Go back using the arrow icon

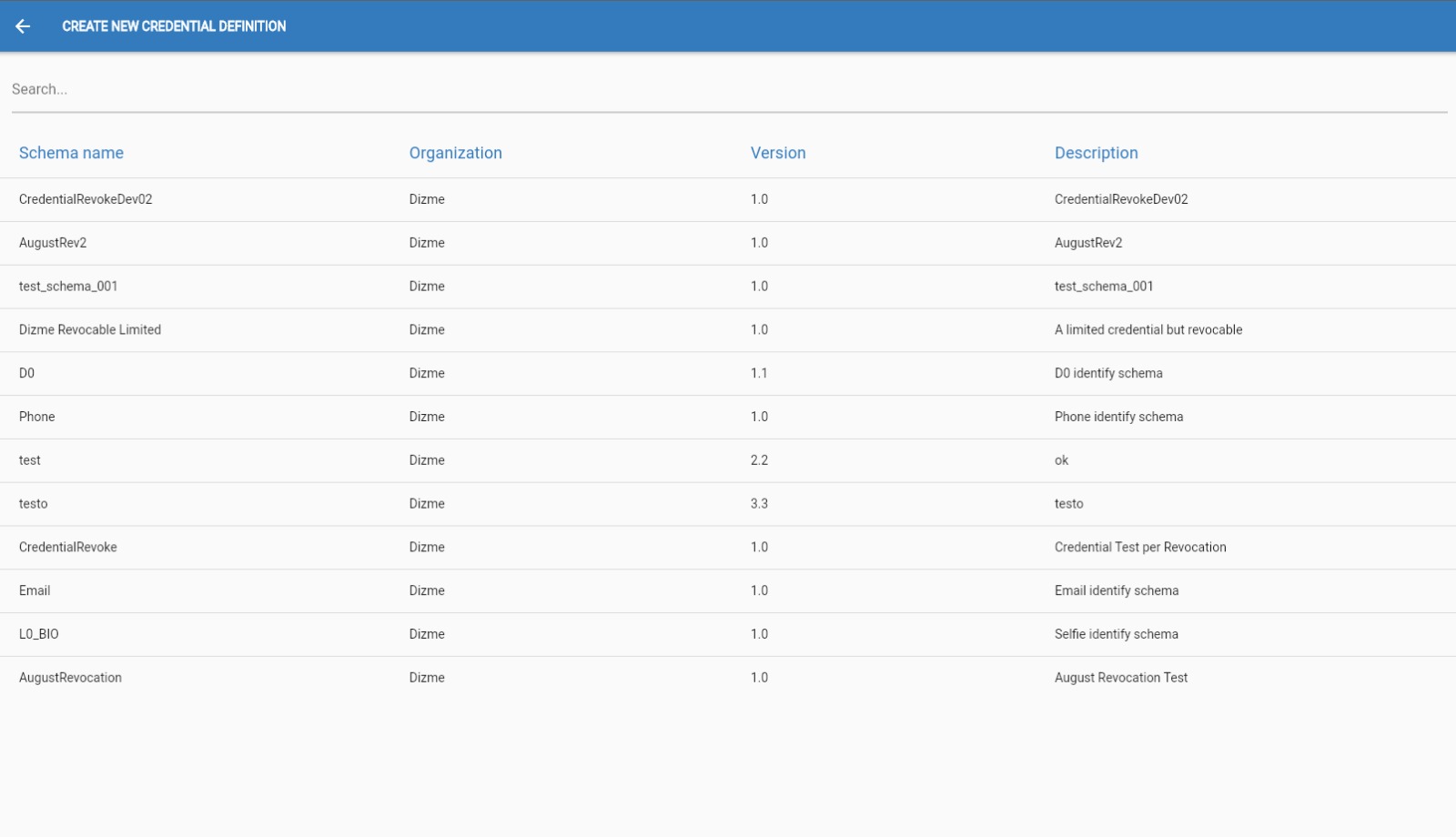pyautogui.click(x=23, y=26)
